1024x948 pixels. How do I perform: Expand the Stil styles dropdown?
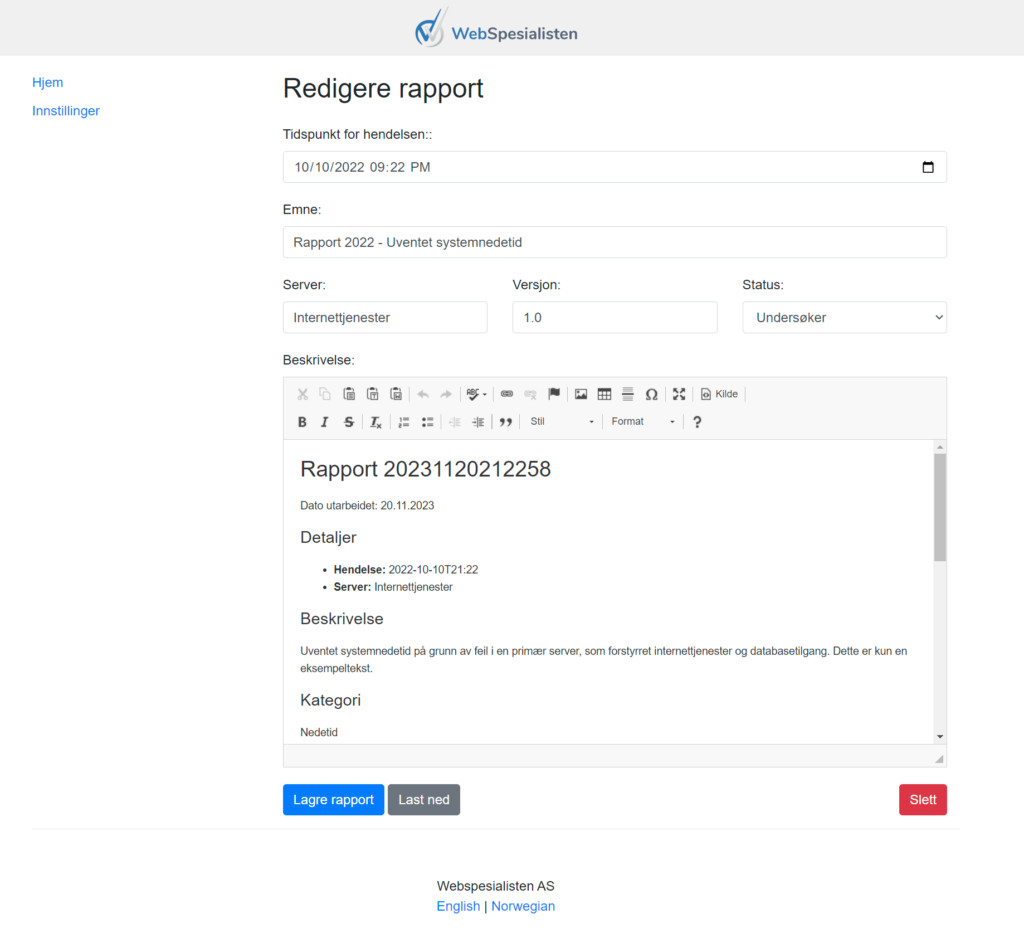tap(562, 422)
